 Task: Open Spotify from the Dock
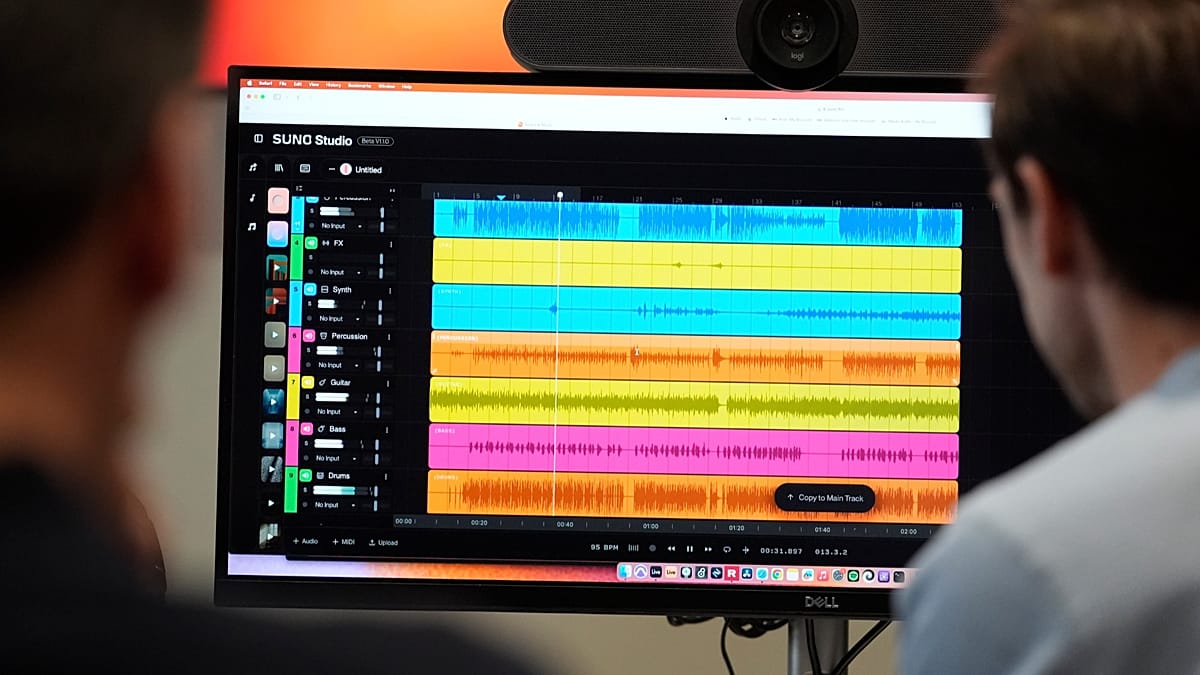[853, 576]
